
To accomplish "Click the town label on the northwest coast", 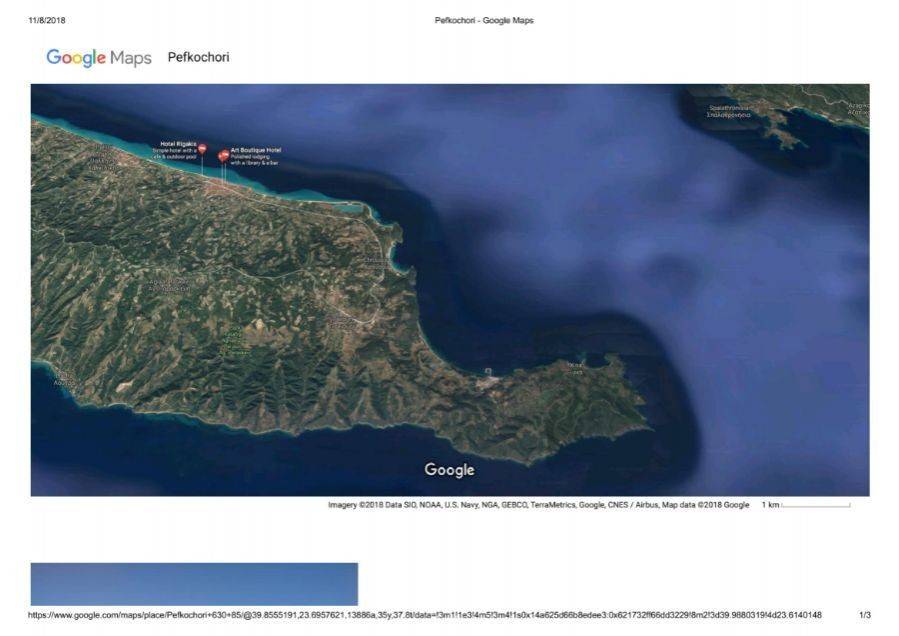I will click(102, 159).
